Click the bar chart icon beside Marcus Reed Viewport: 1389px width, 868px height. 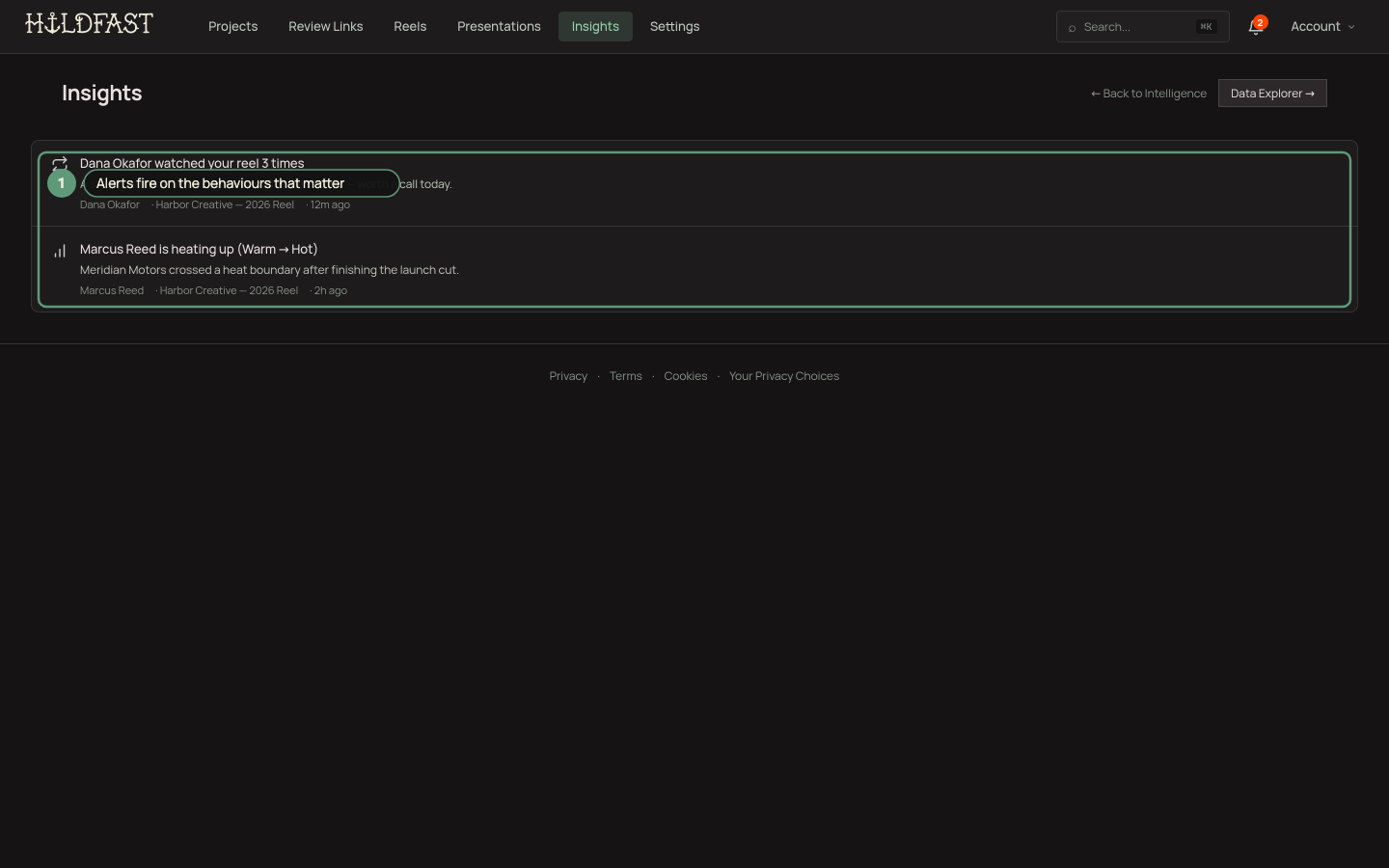click(60, 251)
